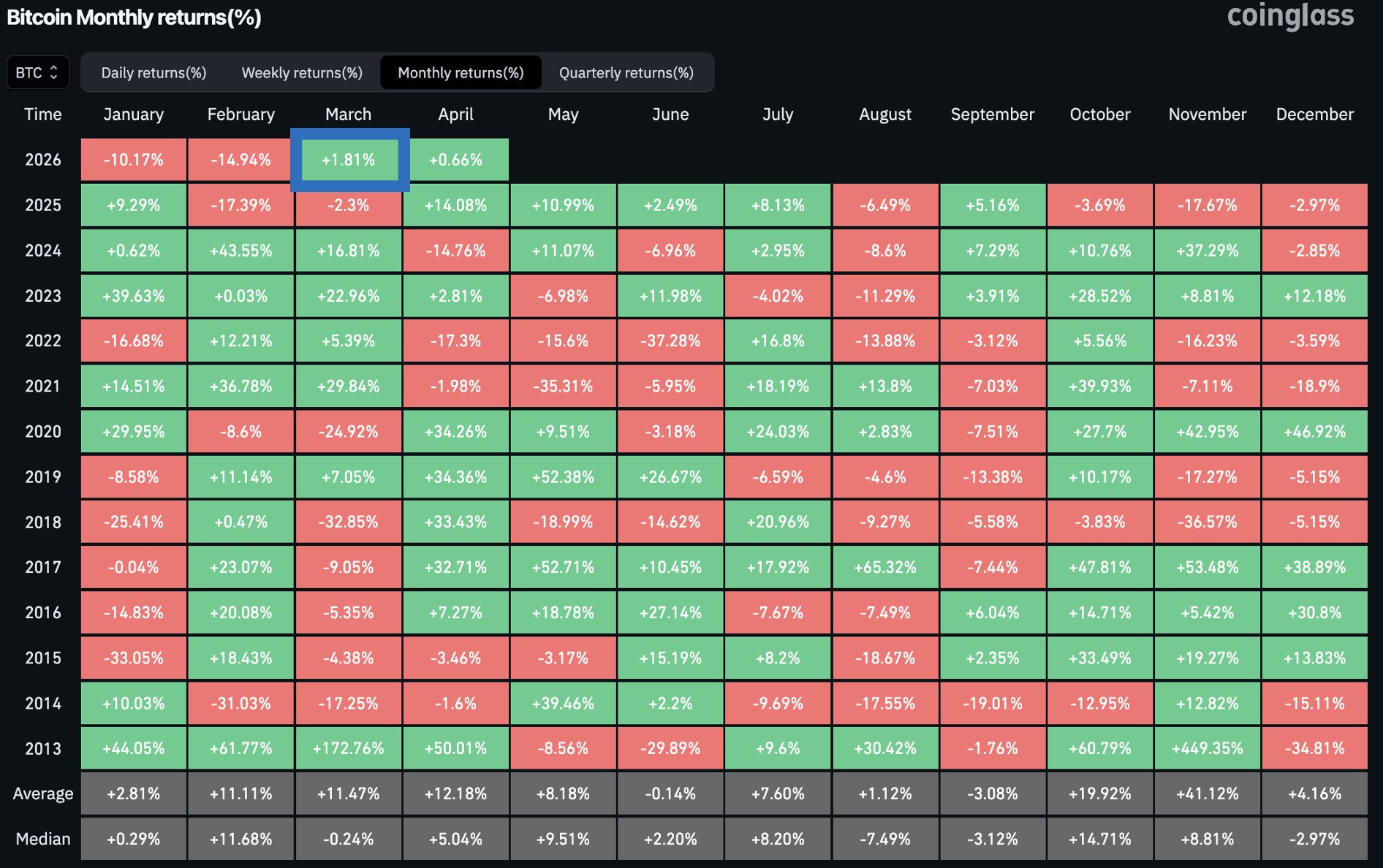The height and width of the screenshot is (868, 1383).
Task: Click the March 2013 +172.76% cell
Action: coord(349,748)
